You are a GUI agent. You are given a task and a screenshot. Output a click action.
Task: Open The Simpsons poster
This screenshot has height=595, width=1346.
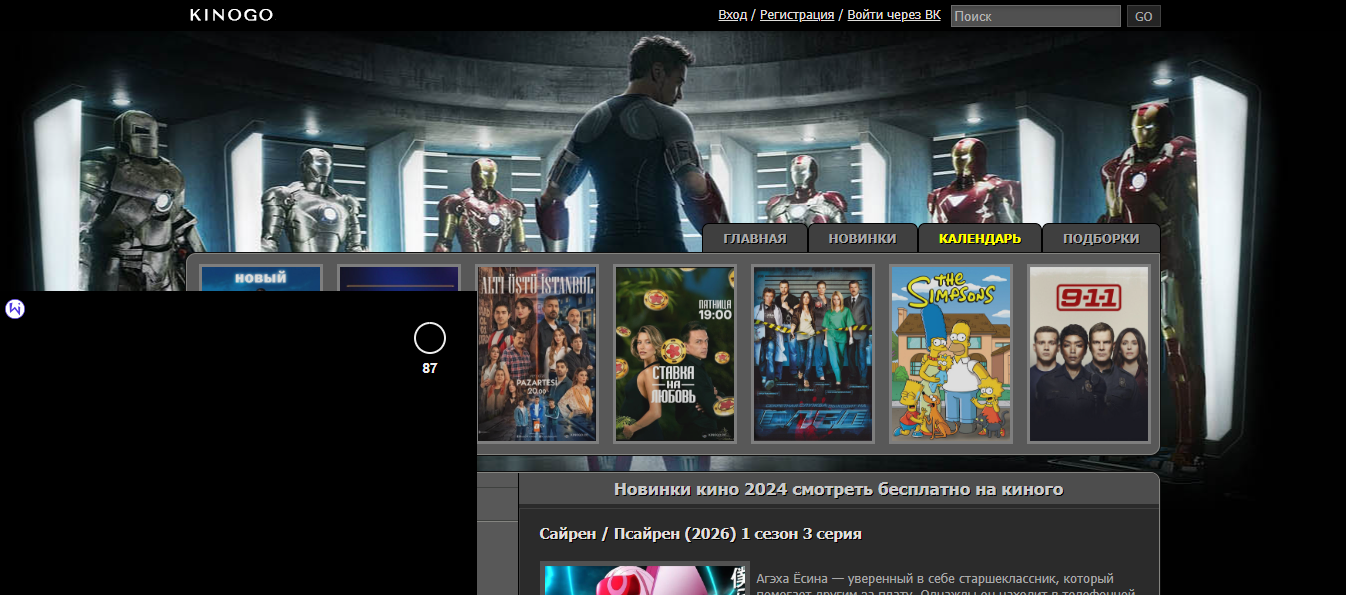951,354
